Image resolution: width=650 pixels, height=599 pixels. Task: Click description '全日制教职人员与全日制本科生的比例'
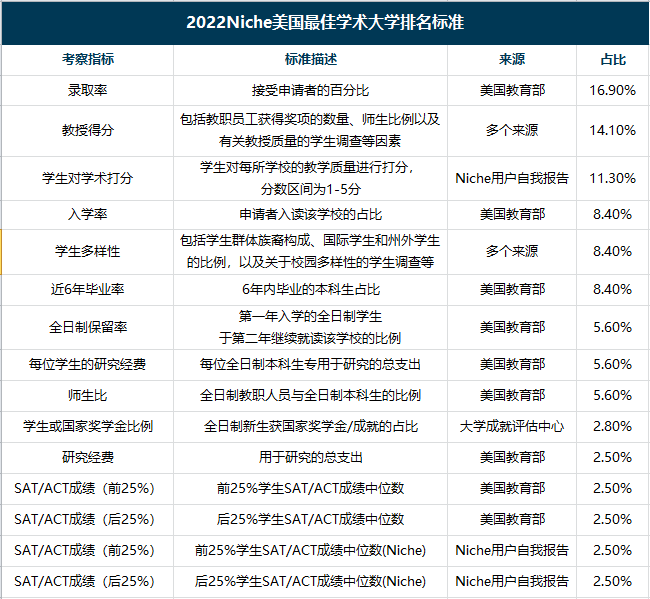coord(310,395)
